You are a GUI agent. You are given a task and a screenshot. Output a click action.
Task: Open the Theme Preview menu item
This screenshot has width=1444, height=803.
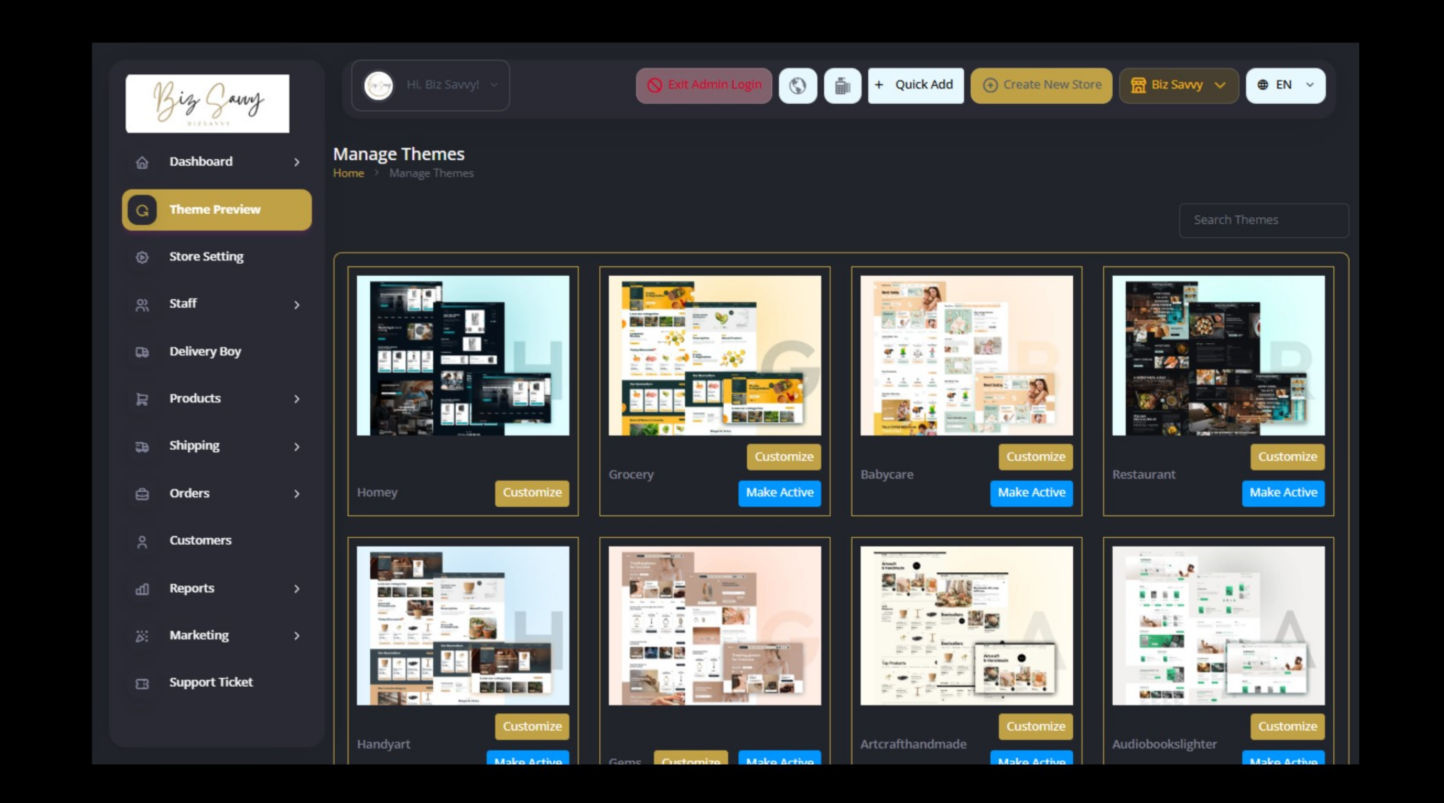(216, 210)
